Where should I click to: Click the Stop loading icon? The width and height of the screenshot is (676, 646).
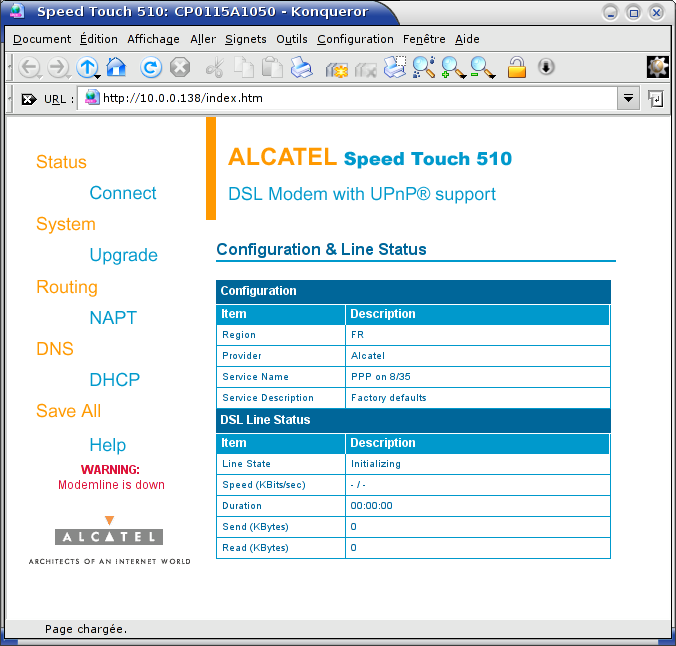coord(180,68)
